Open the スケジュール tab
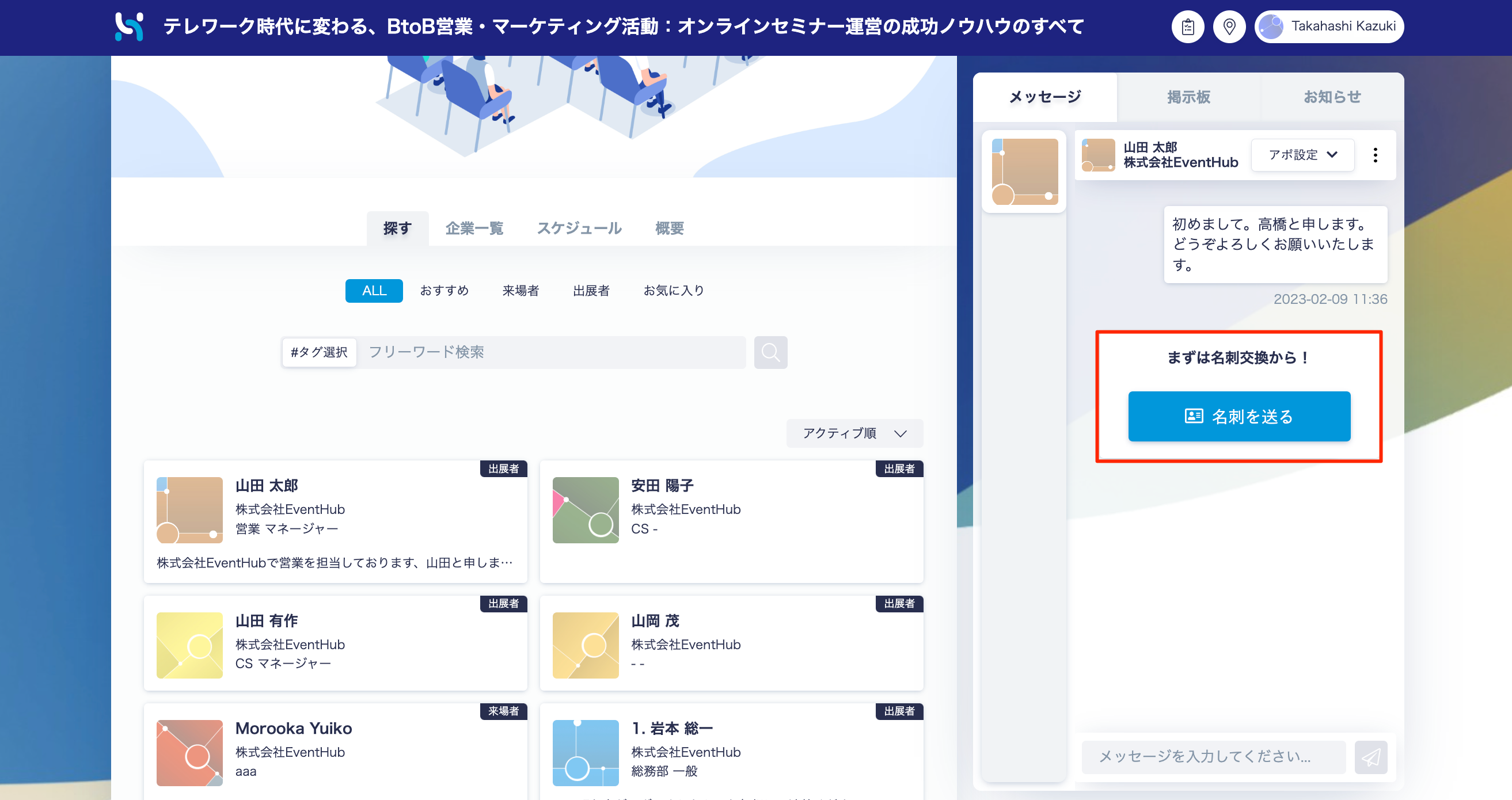 click(x=579, y=228)
